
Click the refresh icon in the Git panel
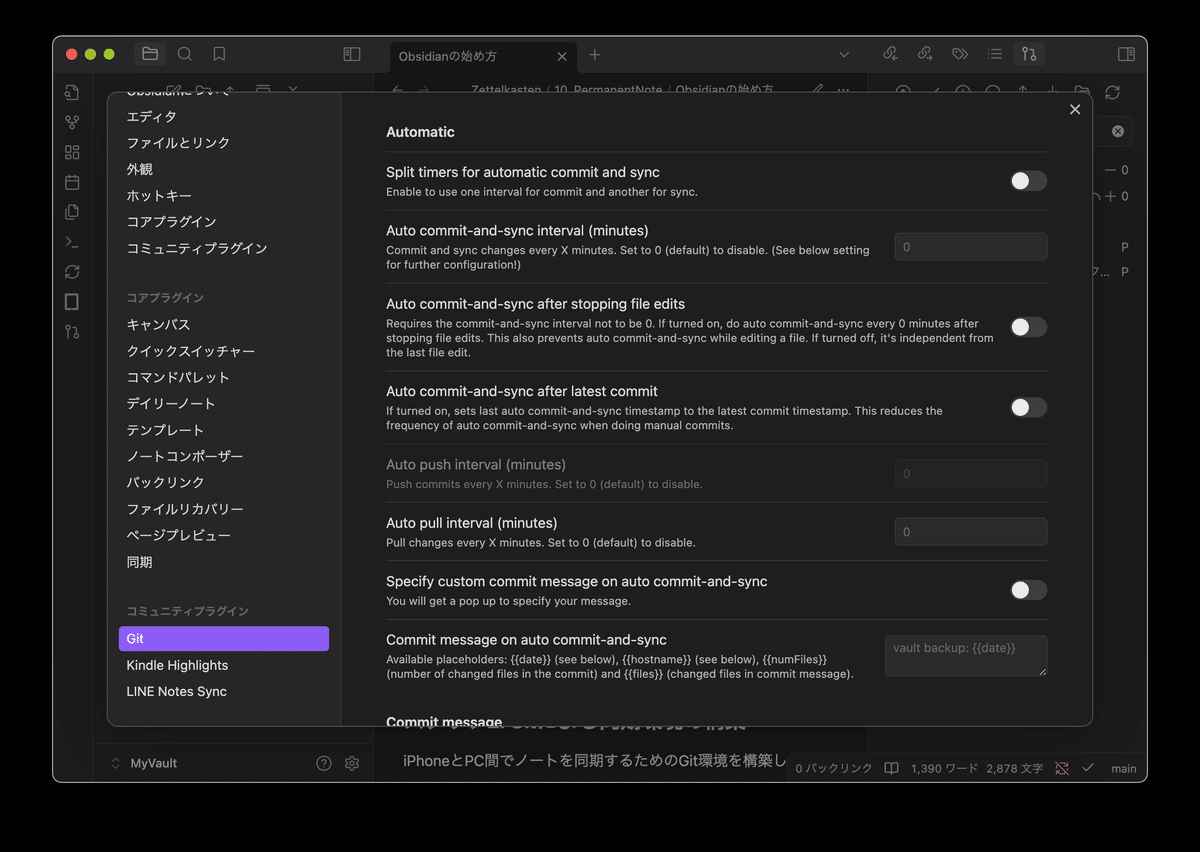(1112, 92)
